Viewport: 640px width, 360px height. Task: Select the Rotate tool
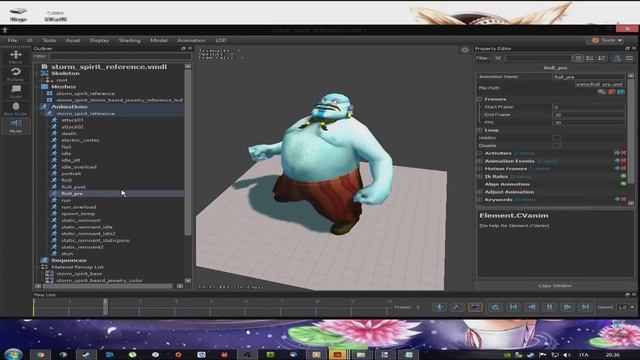pyautogui.click(x=16, y=74)
